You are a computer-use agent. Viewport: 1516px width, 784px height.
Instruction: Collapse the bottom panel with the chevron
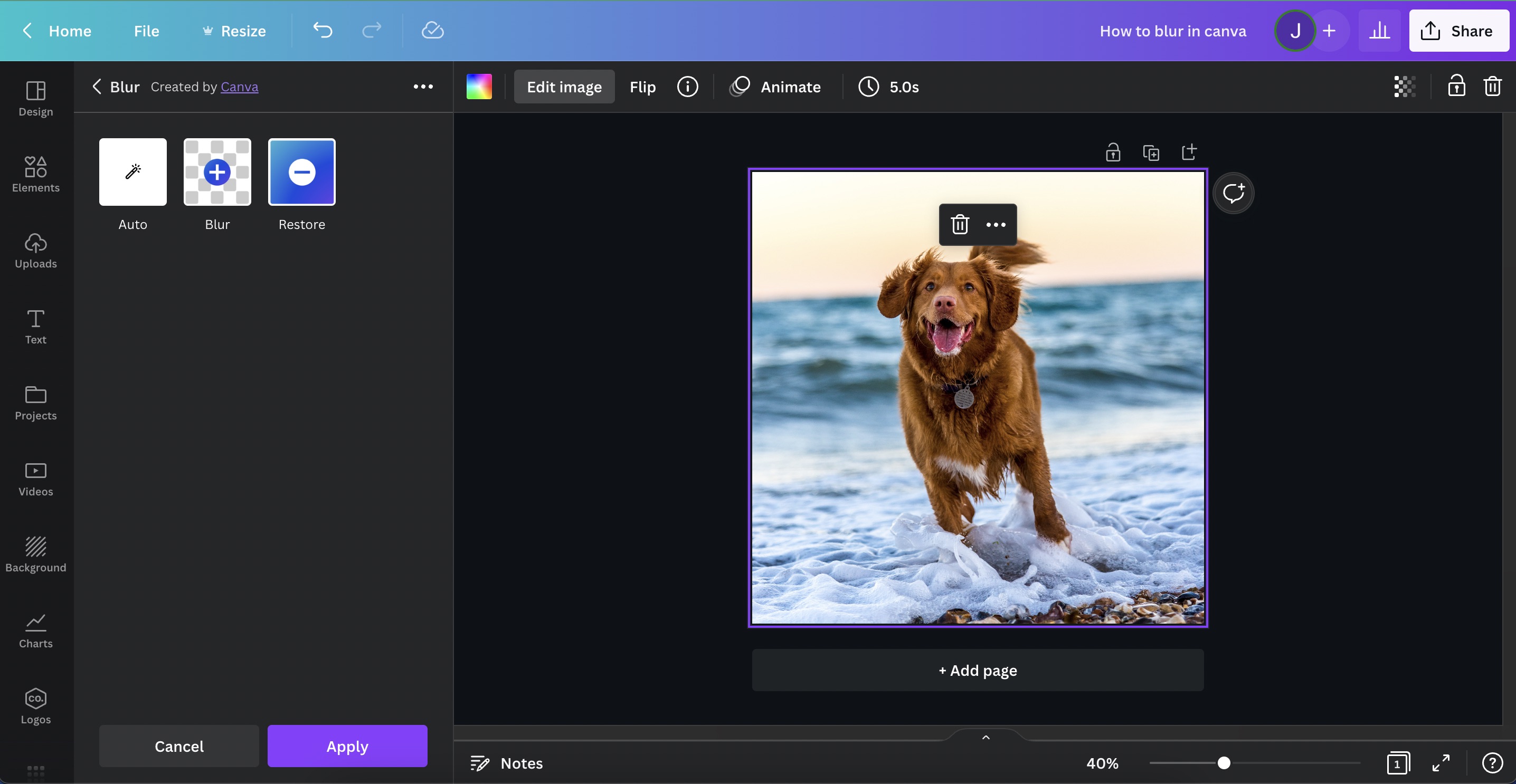(x=984, y=737)
